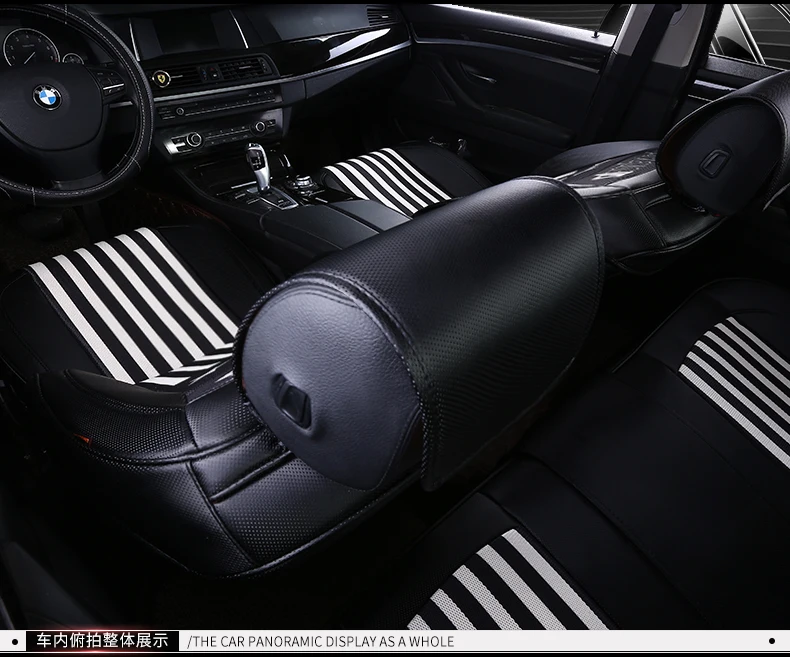The image size is (790, 657).
Task: Click the BMW logo on the steering wheel
Action: point(47,97)
